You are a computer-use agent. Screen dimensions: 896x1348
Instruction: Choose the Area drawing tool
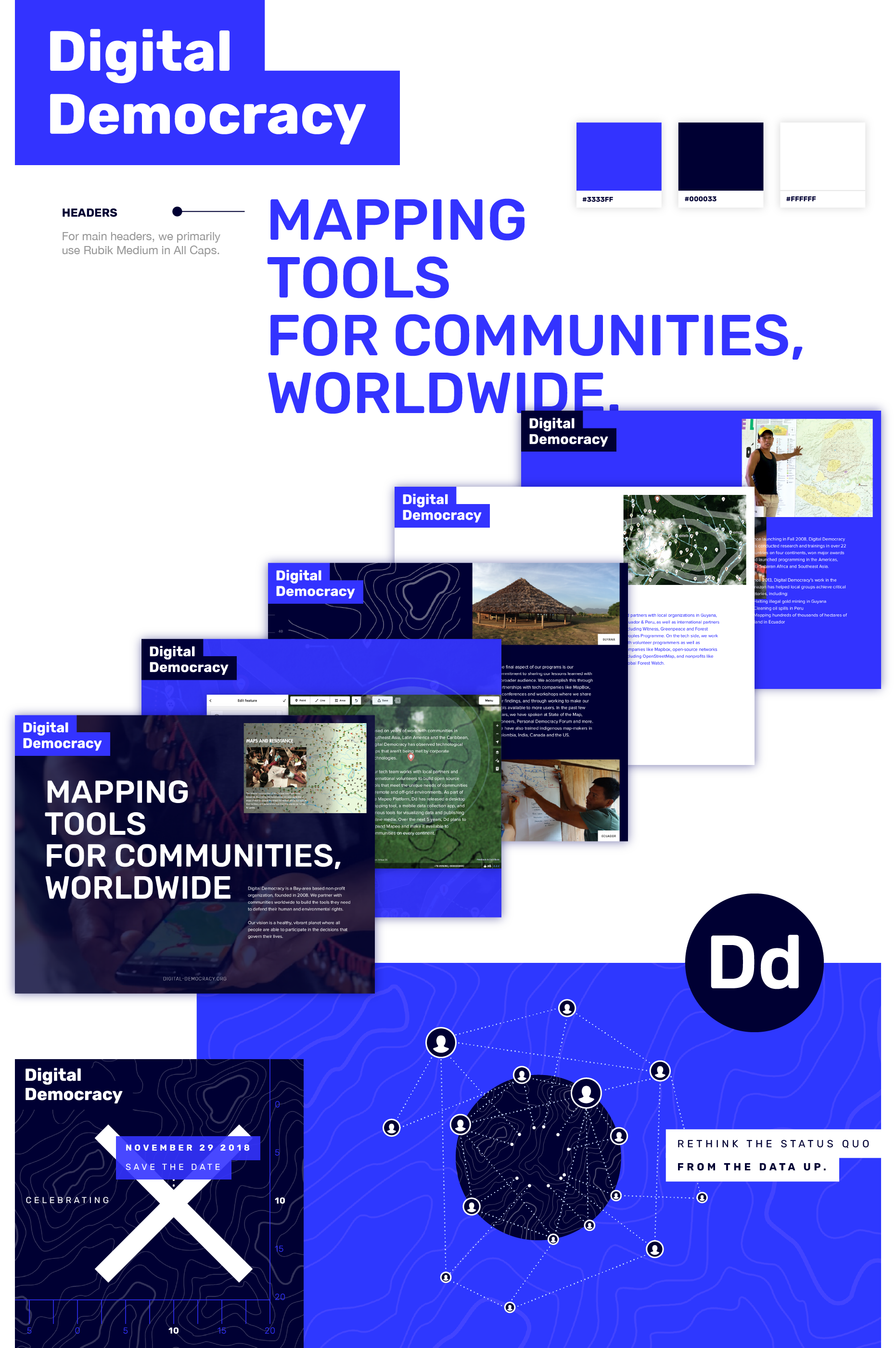click(340, 701)
